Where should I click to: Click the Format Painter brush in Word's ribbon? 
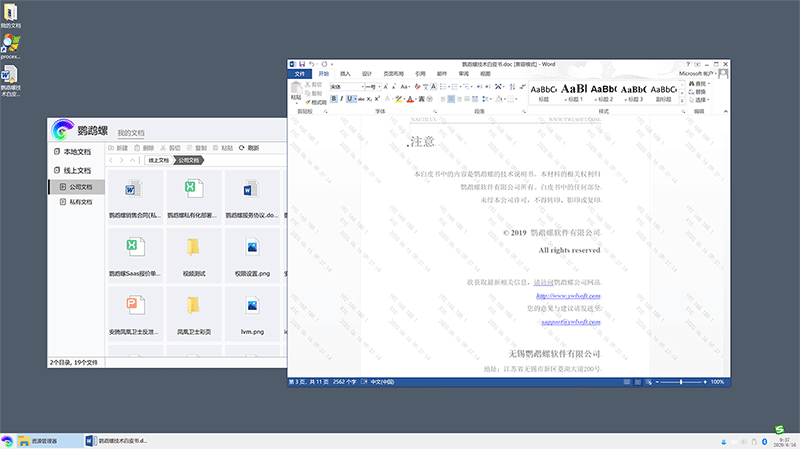316,102
